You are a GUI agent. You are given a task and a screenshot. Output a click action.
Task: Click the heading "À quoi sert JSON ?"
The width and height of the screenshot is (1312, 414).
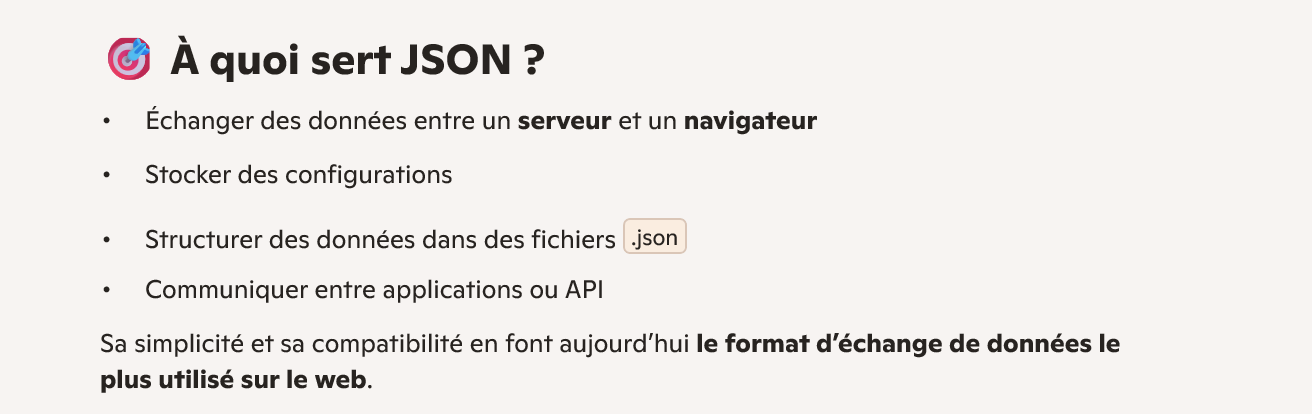pos(357,60)
